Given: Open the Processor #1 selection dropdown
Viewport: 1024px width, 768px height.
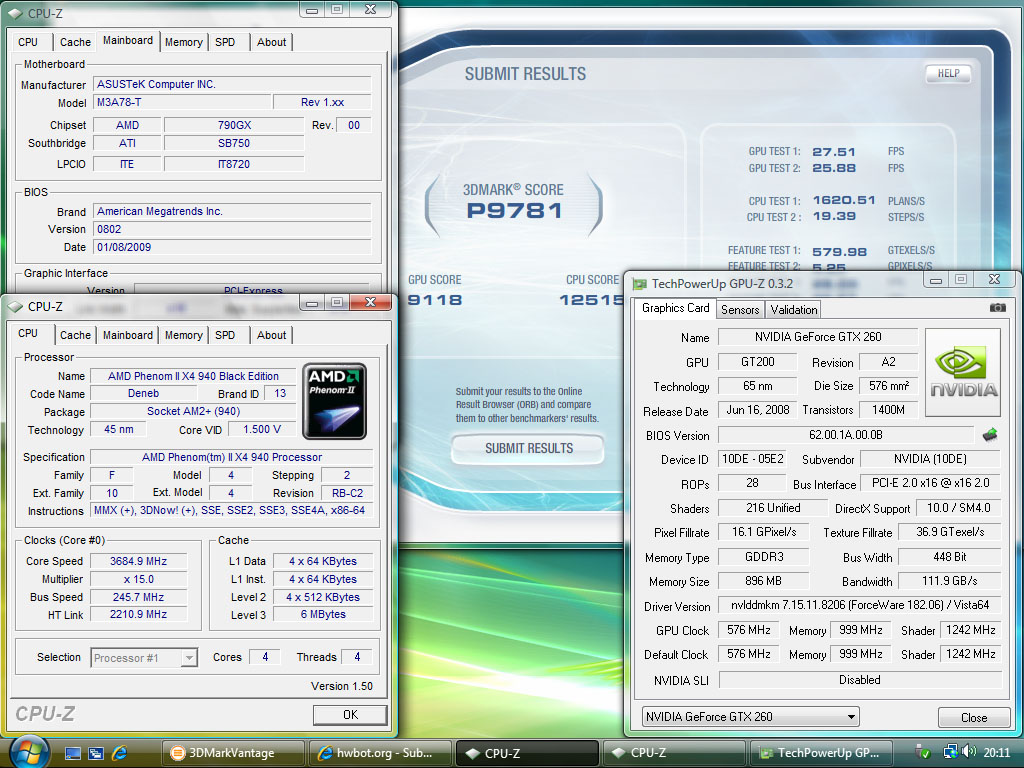Looking at the screenshot, I should [x=189, y=657].
